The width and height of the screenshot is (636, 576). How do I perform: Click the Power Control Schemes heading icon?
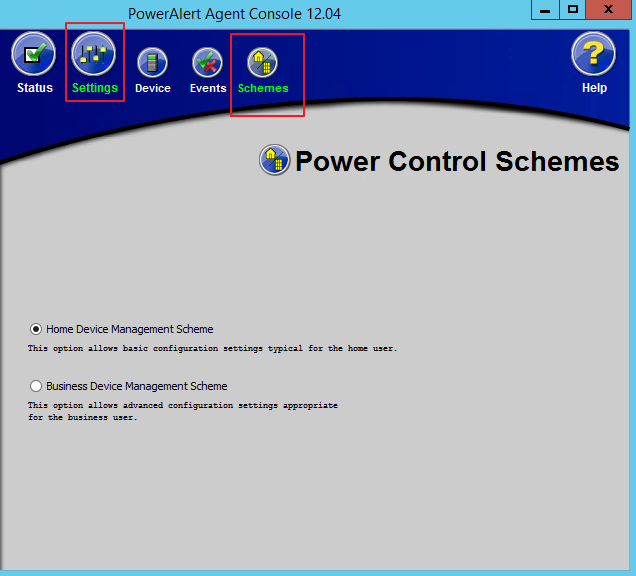tap(275, 160)
